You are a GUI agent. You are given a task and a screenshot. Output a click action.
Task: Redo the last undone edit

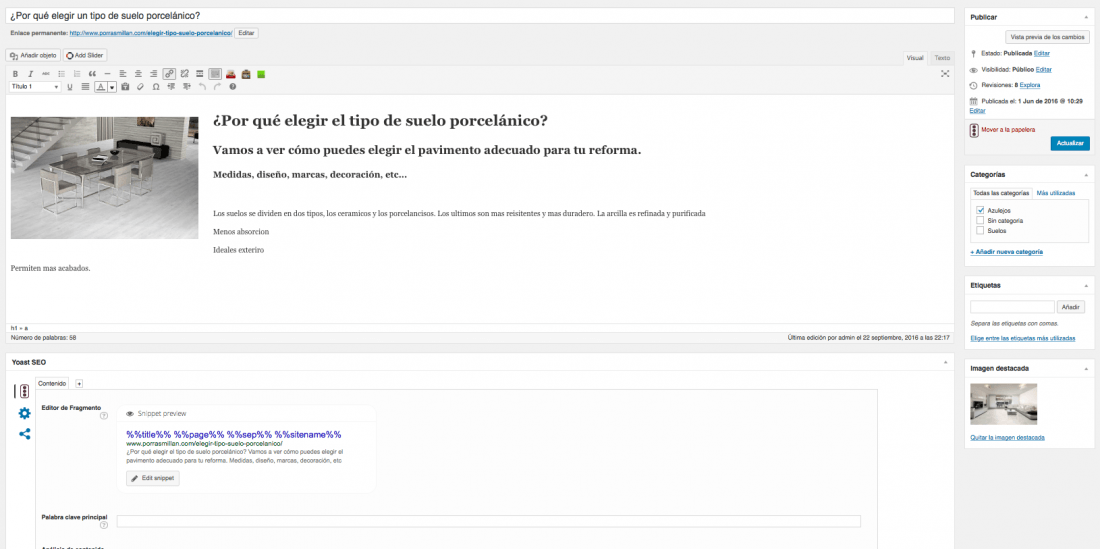[x=217, y=86]
